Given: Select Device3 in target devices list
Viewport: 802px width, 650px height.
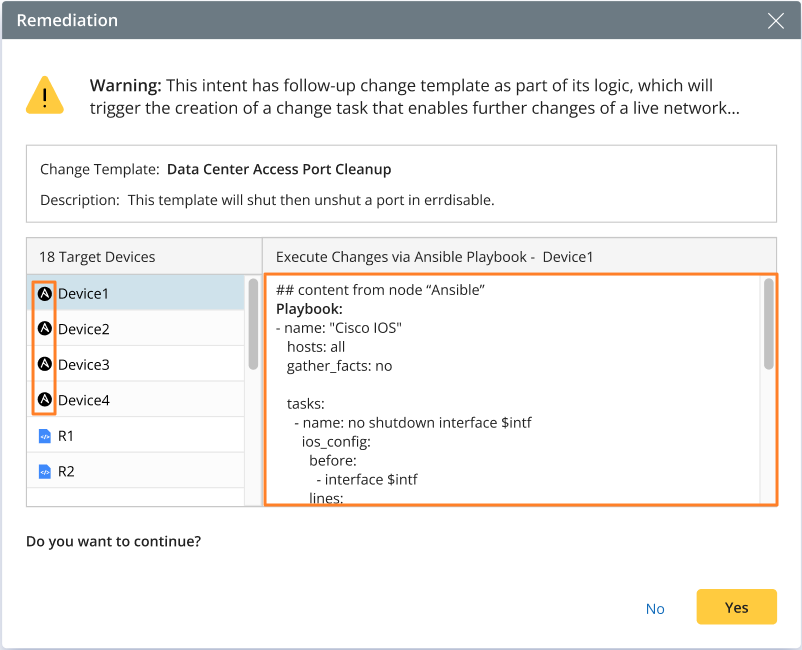Looking at the screenshot, I should [84, 365].
